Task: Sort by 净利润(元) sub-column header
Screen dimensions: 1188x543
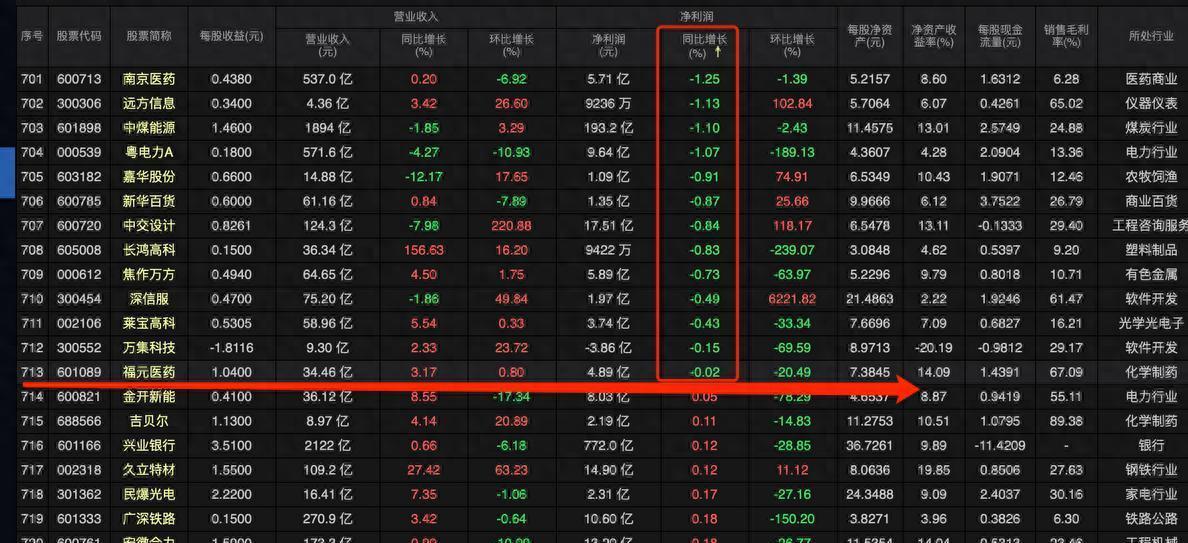Action: pyautogui.click(x=608, y=45)
